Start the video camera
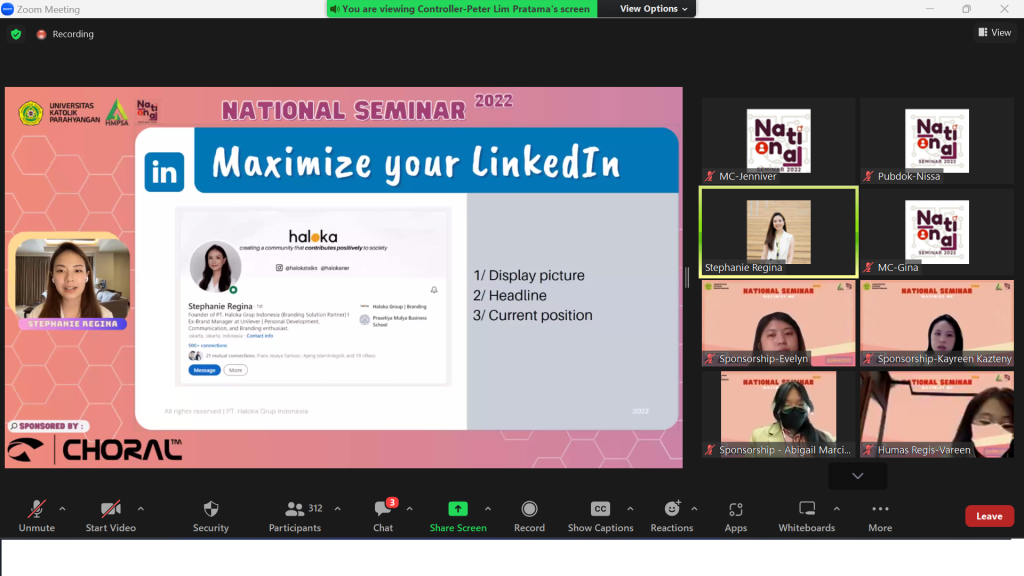The width and height of the screenshot is (1024, 576). point(110,509)
